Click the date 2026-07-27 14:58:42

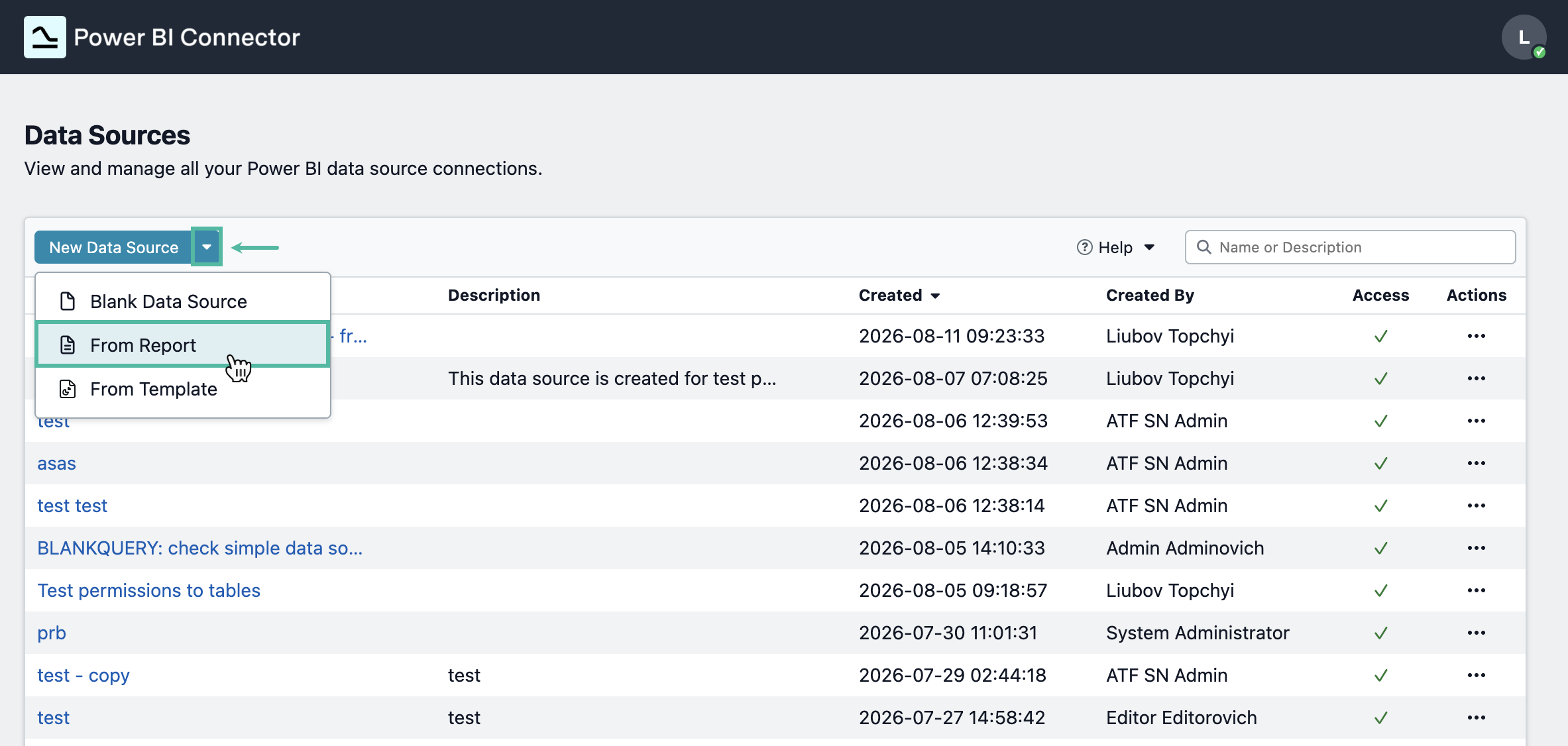[x=952, y=718]
